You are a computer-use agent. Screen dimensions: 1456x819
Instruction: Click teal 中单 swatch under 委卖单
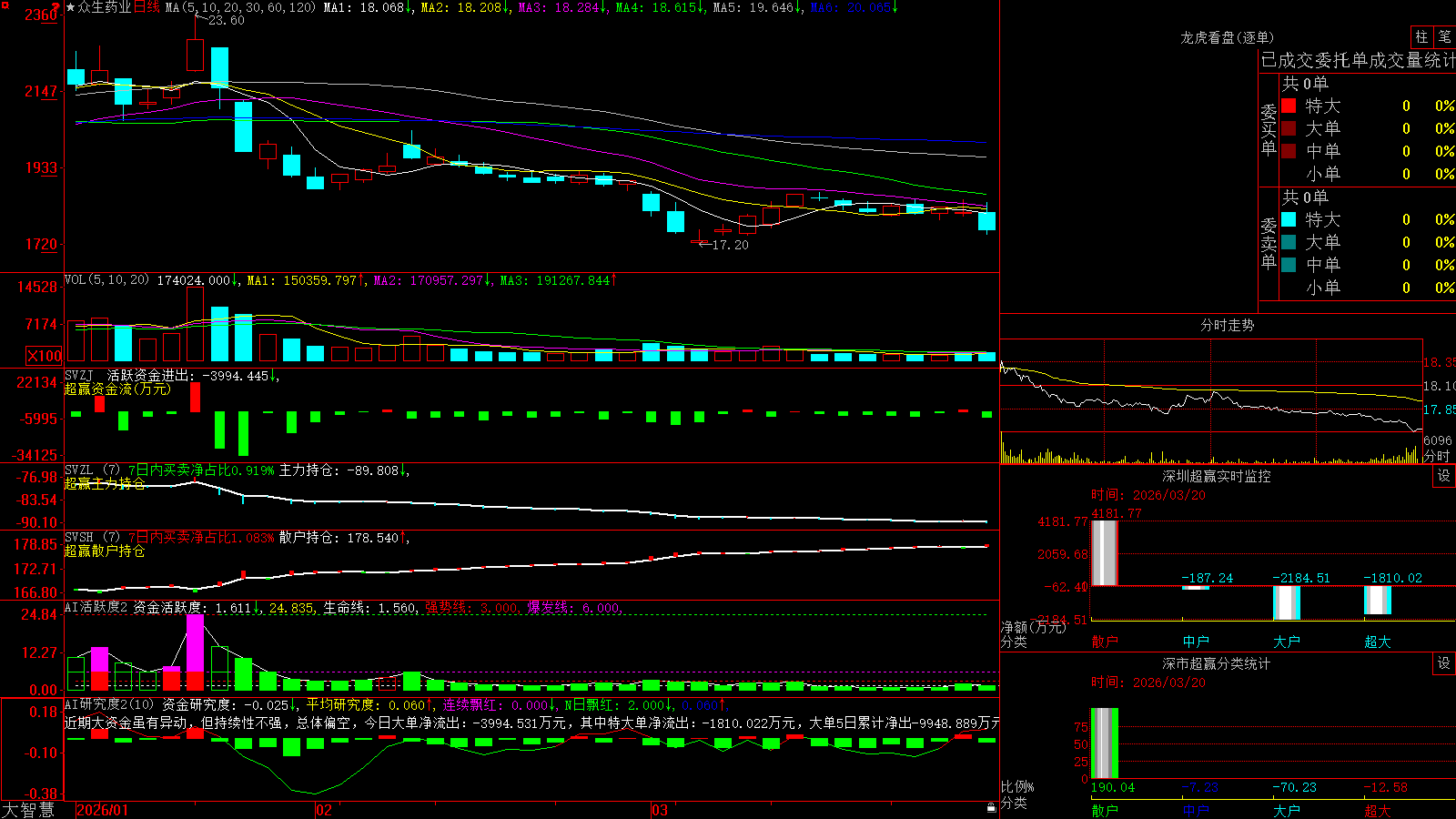(1289, 265)
